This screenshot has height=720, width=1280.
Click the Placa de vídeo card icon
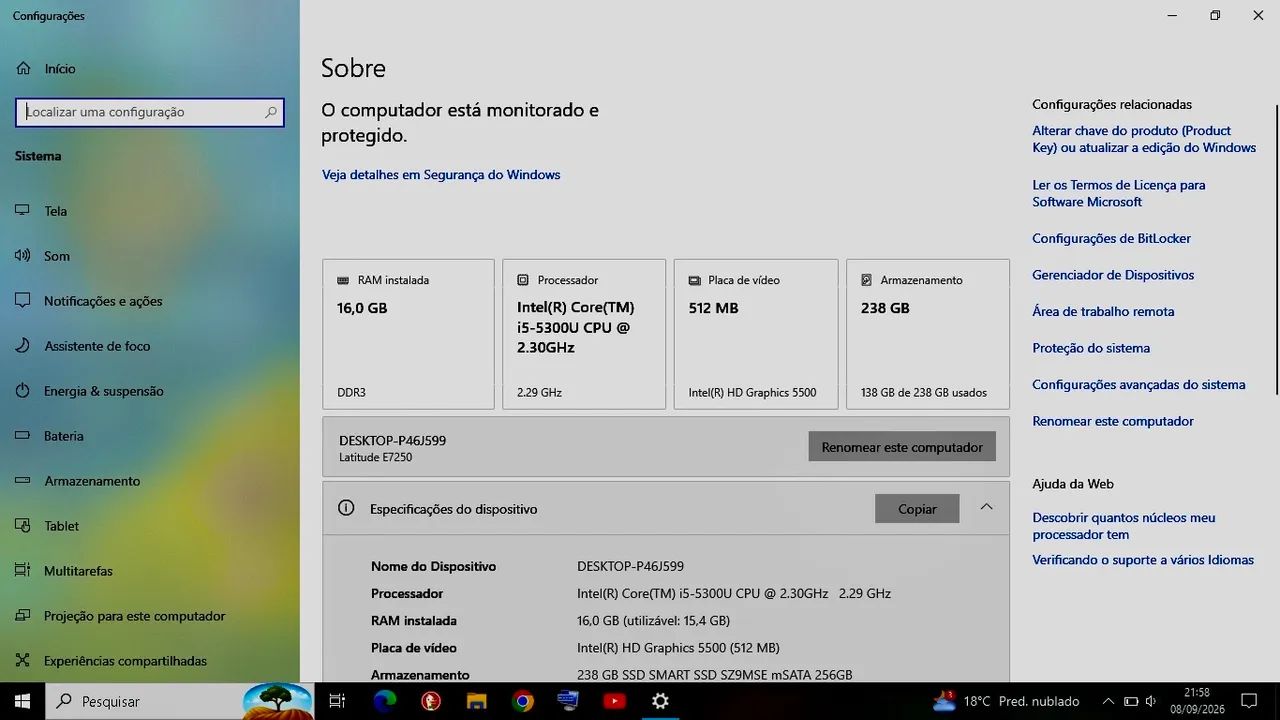coord(695,280)
